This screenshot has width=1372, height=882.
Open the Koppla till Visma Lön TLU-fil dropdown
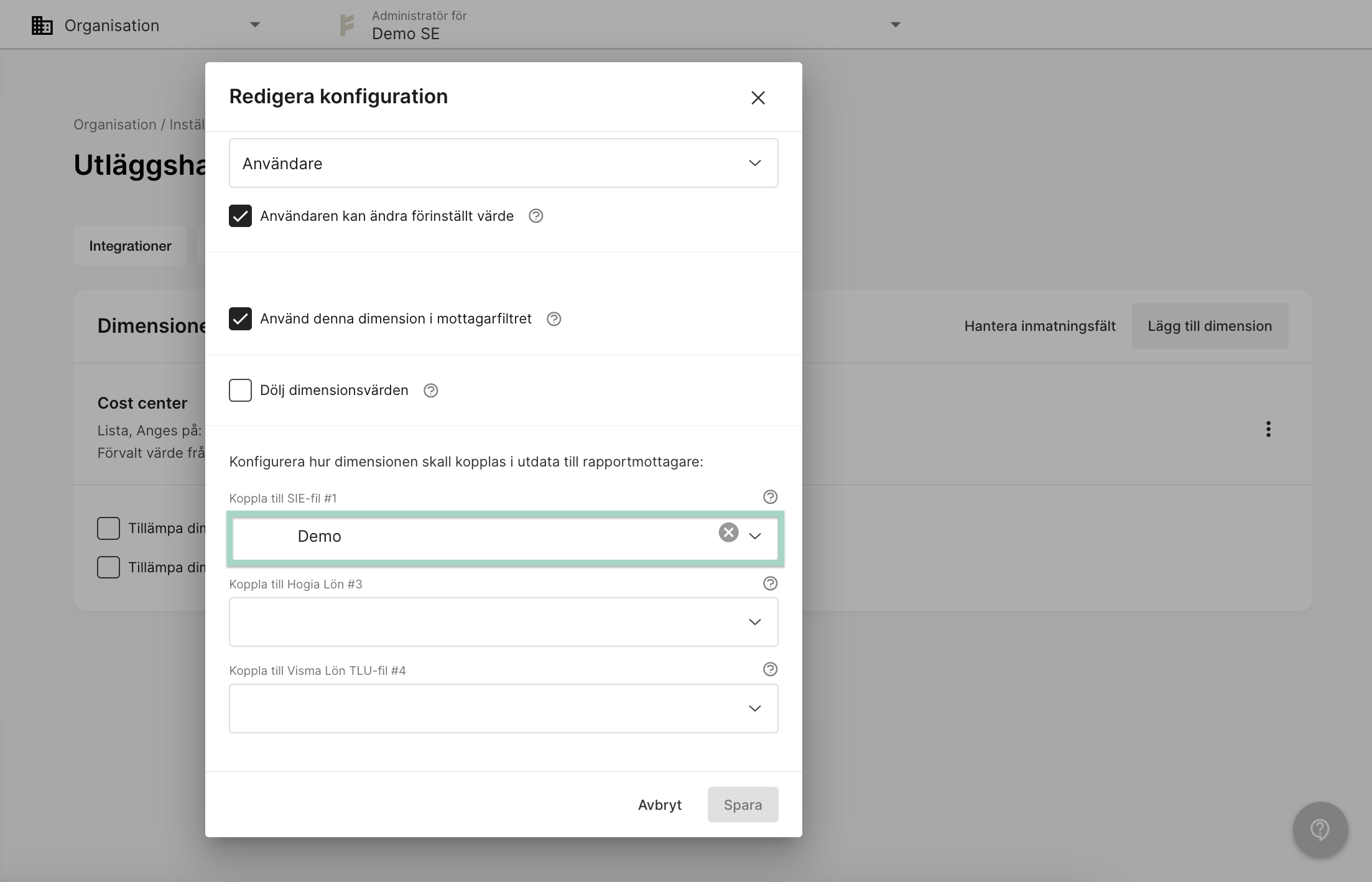coord(503,708)
